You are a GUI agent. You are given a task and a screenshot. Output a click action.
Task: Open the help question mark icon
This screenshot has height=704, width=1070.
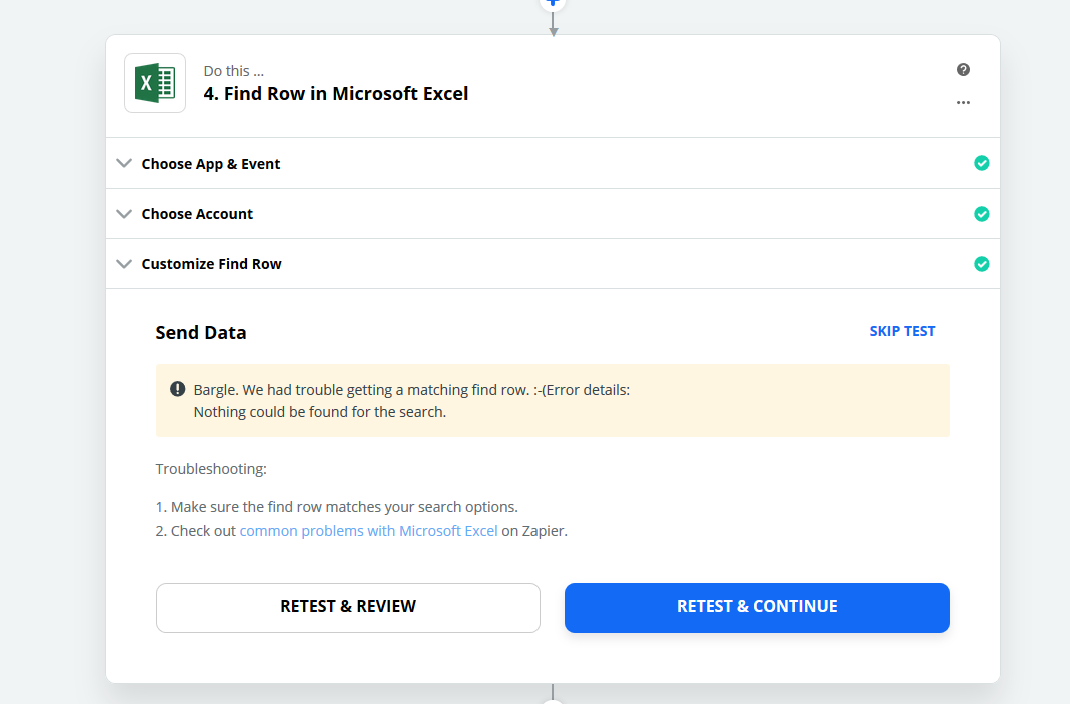(963, 70)
